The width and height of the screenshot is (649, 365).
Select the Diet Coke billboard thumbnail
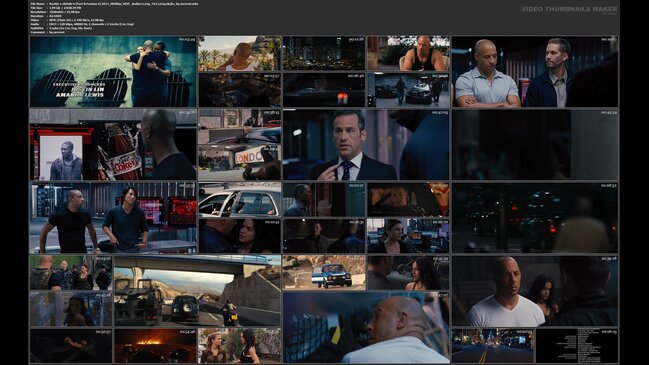click(113, 144)
